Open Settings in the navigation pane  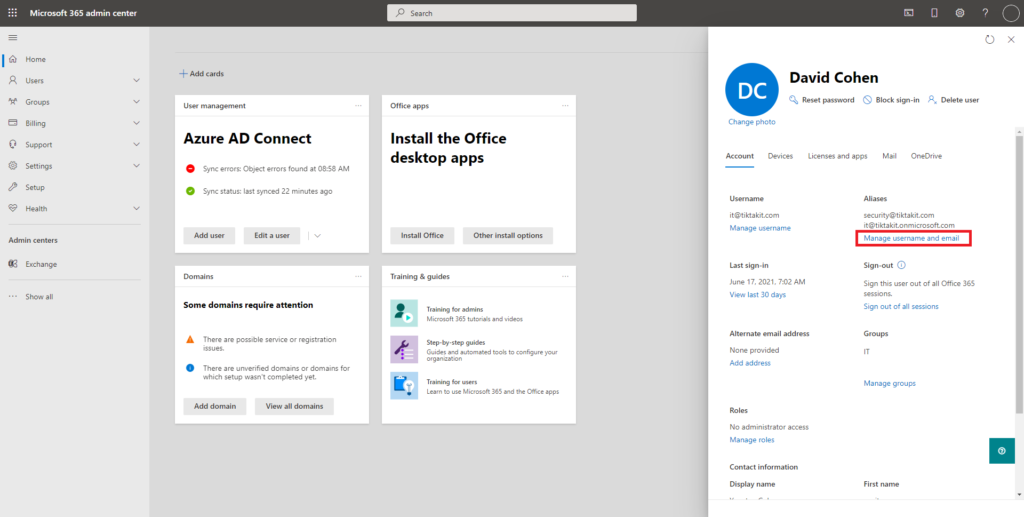pos(39,166)
